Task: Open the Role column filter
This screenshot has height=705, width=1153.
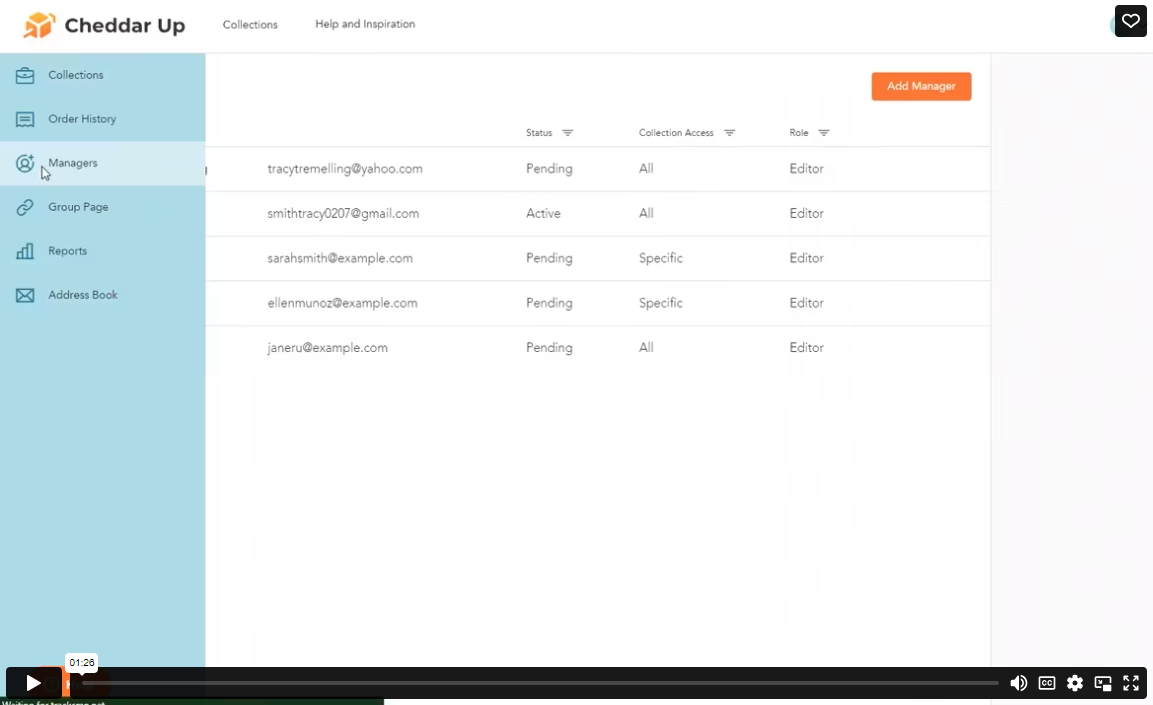Action: 823,133
